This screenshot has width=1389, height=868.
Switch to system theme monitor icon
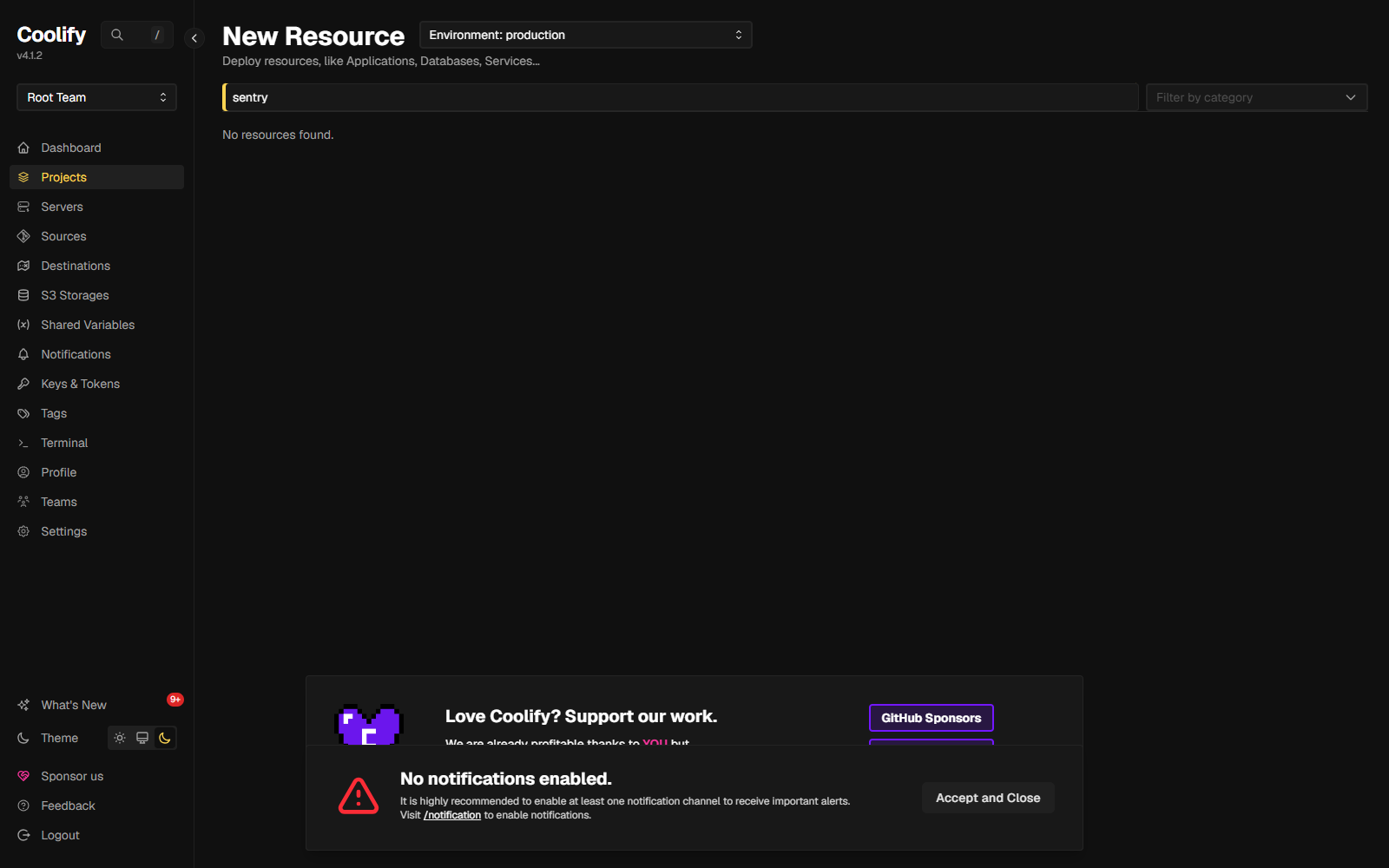click(142, 738)
